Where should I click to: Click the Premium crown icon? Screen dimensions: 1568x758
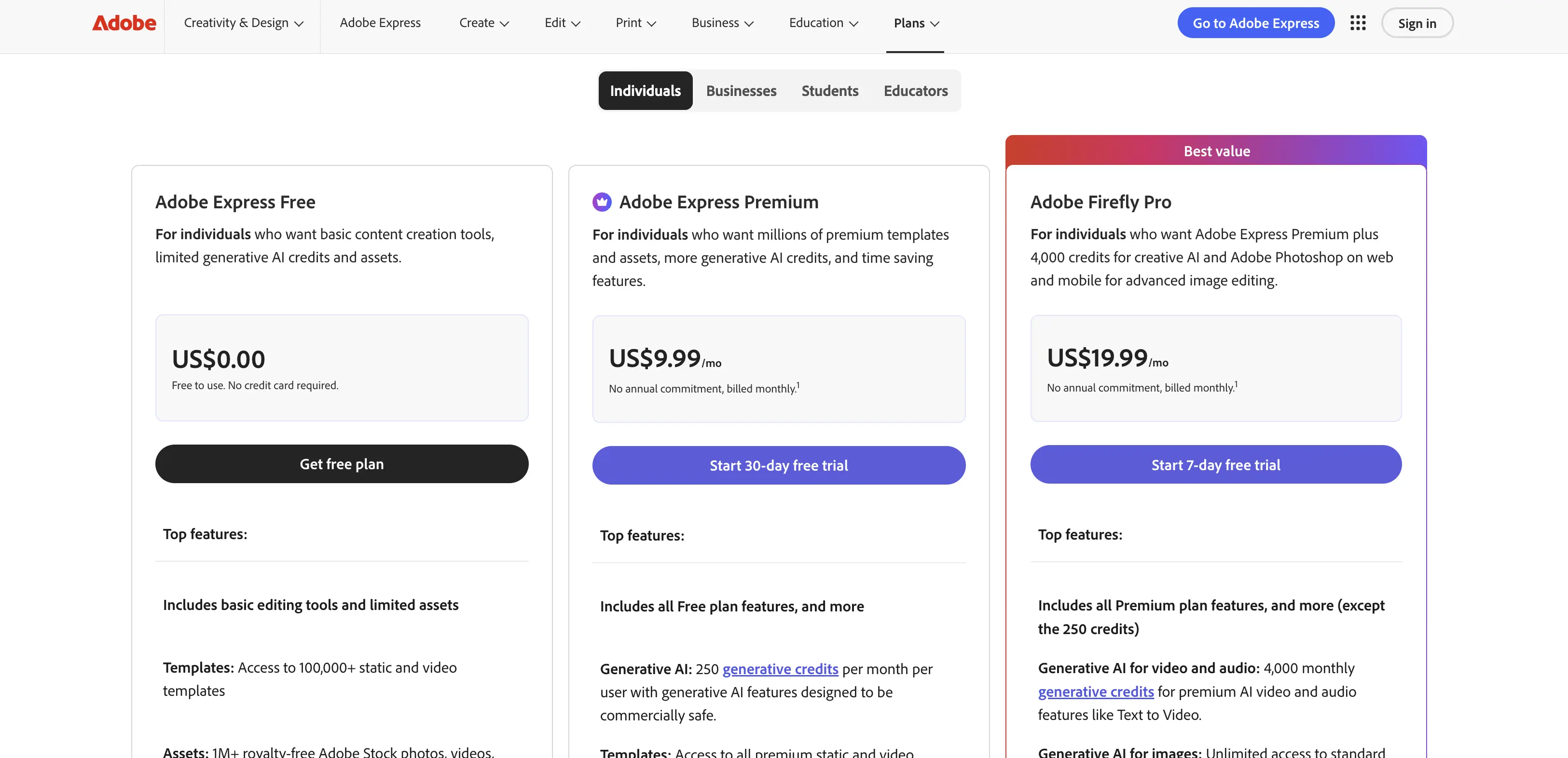[602, 202]
